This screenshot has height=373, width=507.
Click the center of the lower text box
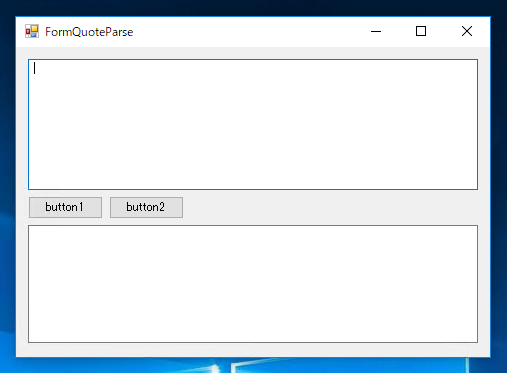point(253,284)
